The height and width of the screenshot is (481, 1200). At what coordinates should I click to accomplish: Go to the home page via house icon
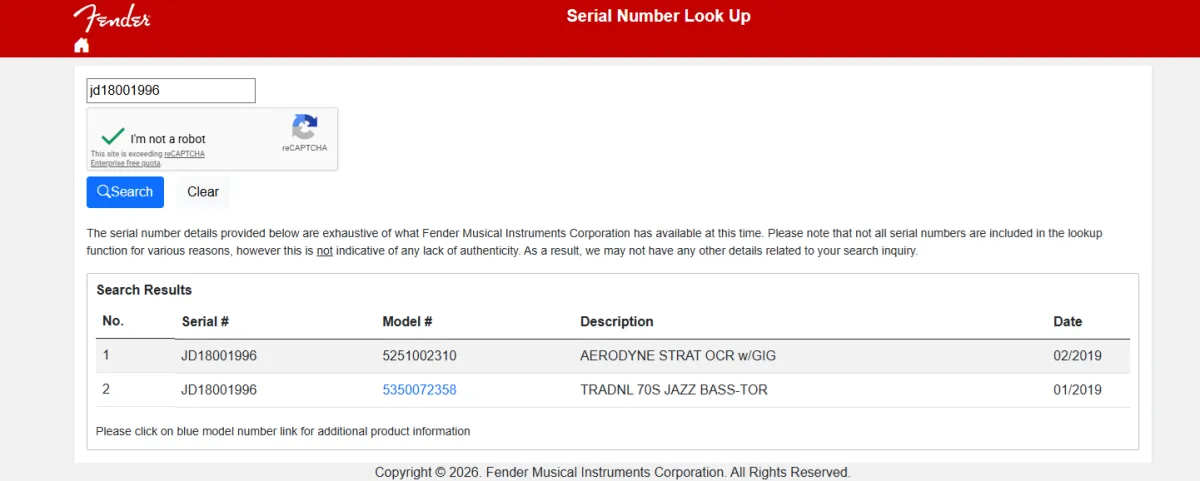tap(82, 45)
